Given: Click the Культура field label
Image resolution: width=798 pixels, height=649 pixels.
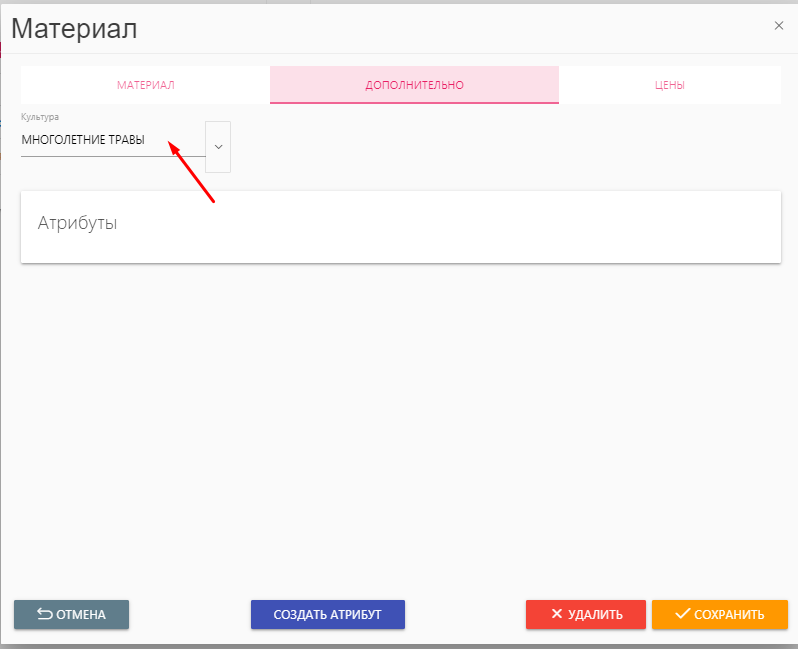Looking at the screenshot, I should click(40, 117).
